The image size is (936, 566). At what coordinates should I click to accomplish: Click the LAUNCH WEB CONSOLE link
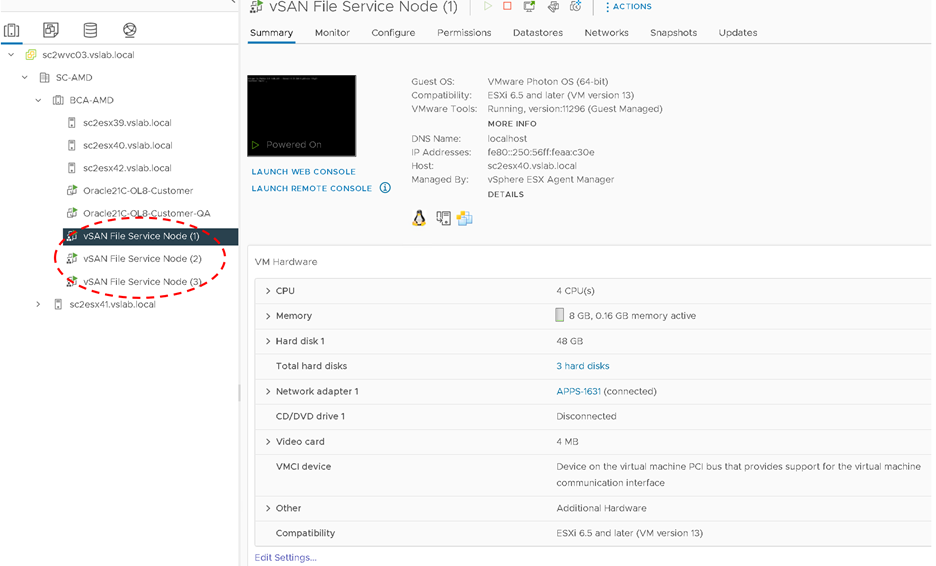pyautogui.click(x=303, y=172)
